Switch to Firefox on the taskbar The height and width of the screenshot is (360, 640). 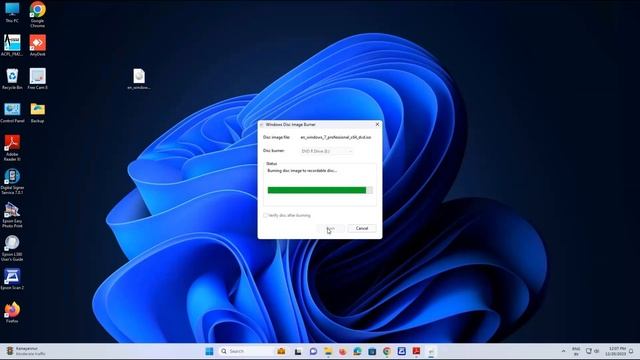(342, 351)
